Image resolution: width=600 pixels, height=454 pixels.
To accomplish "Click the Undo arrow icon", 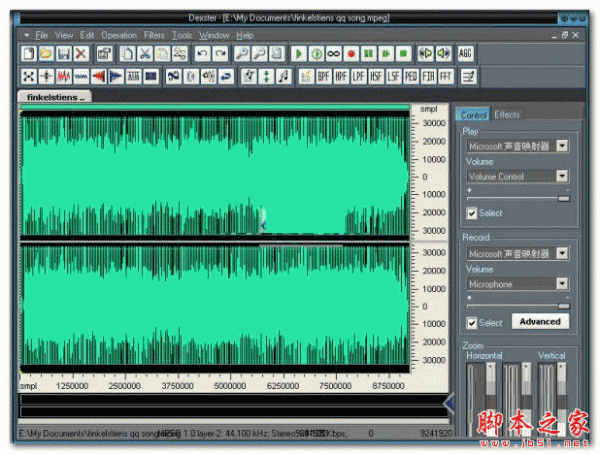I will (x=203, y=53).
